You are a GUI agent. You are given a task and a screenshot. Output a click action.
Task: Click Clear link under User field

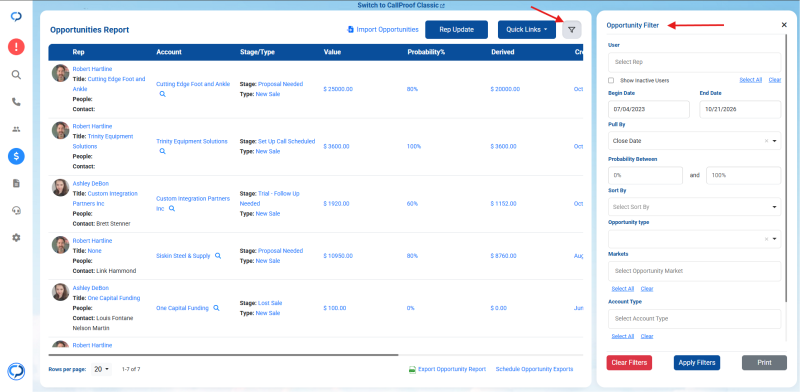(774, 80)
